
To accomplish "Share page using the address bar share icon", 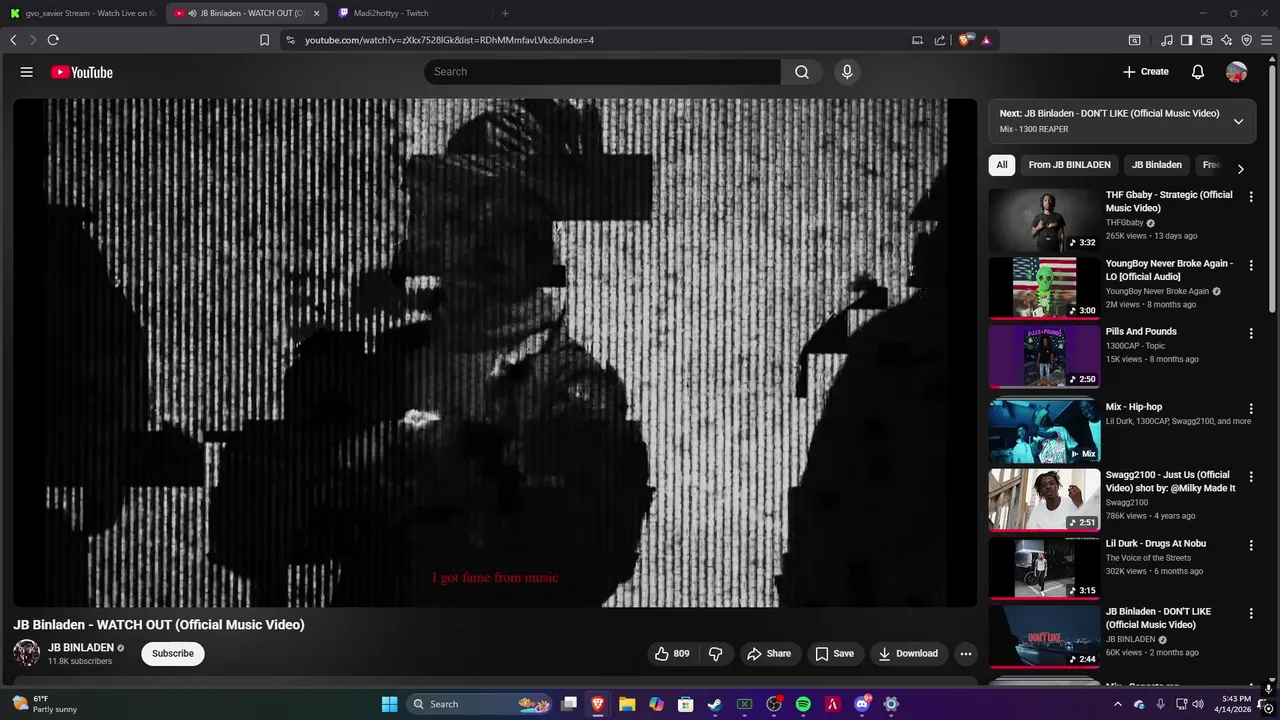I will (940, 40).
